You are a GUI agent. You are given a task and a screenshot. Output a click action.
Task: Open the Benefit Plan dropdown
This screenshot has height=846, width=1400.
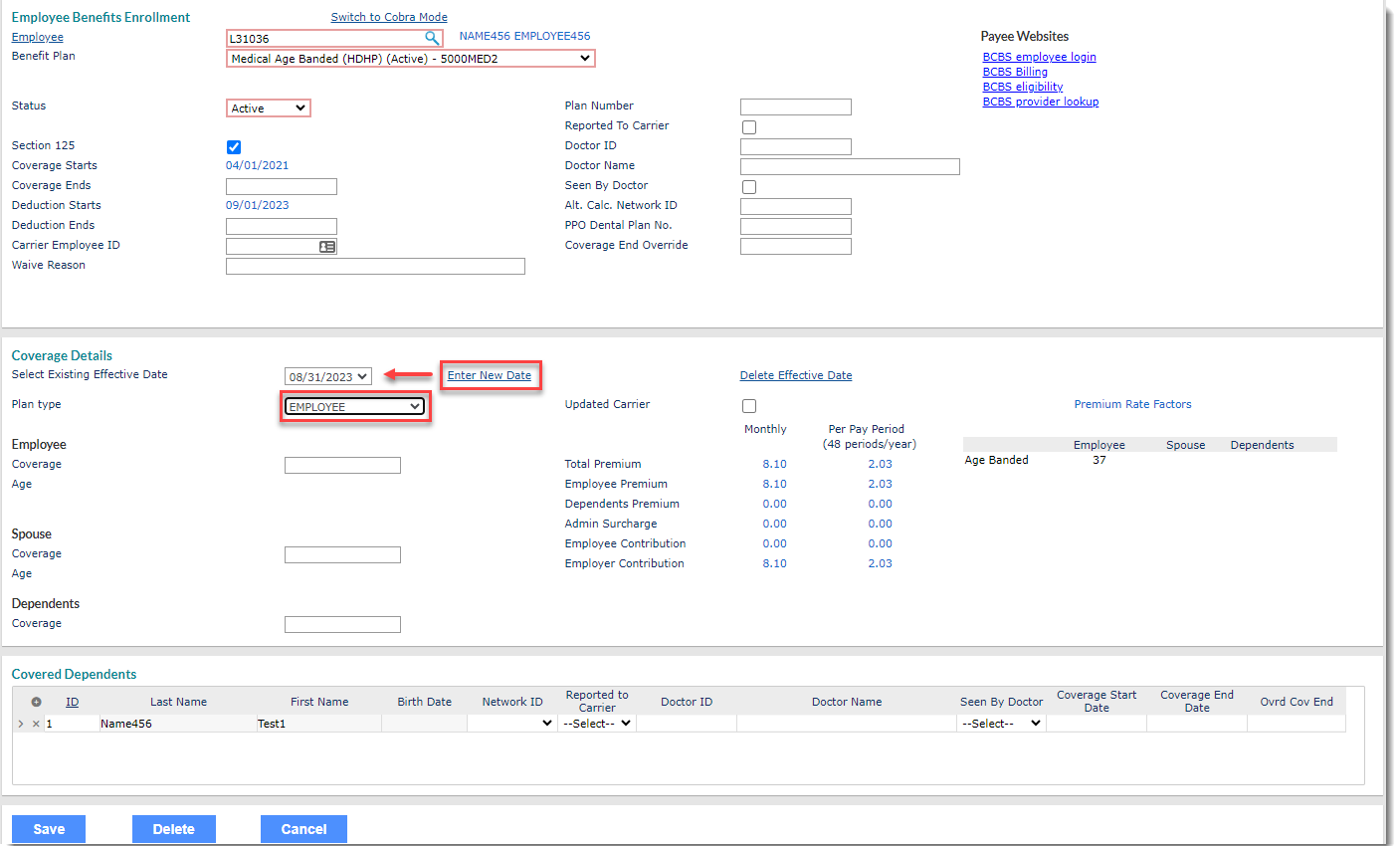point(410,58)
